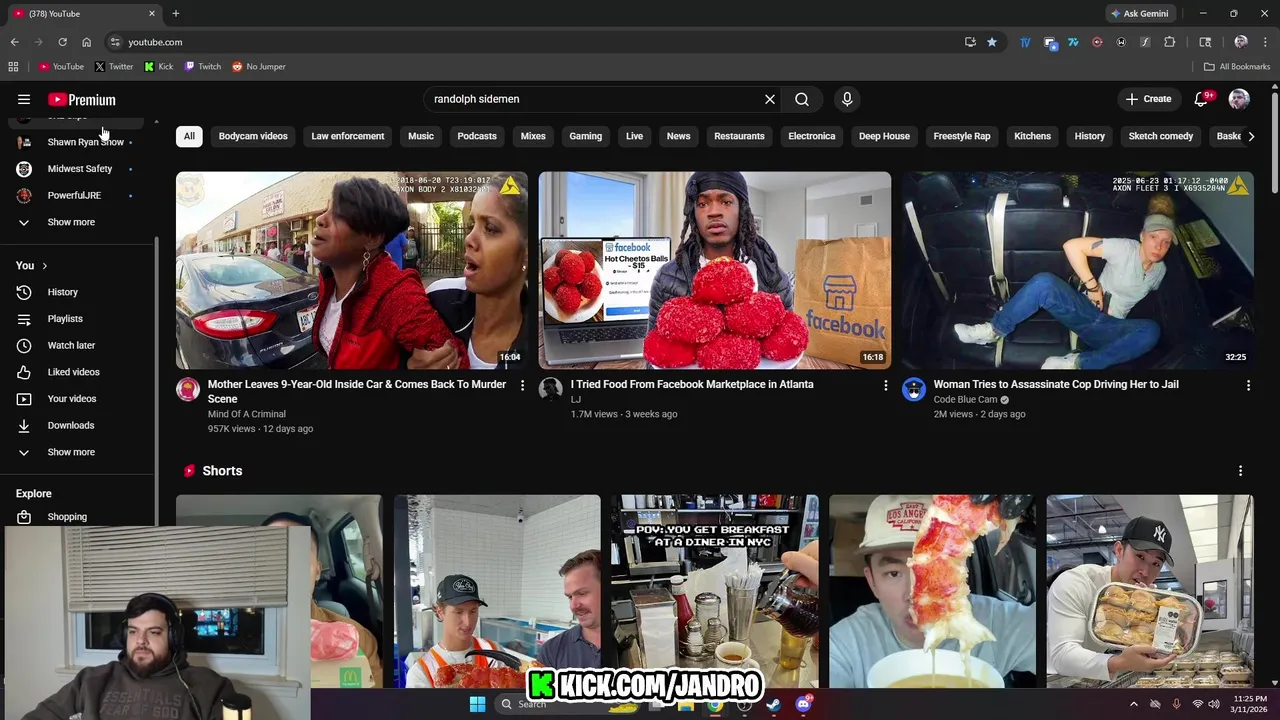Select the Deep House filter chip
The width and height of the screenshot is (1280, 720).
point(884,136)
